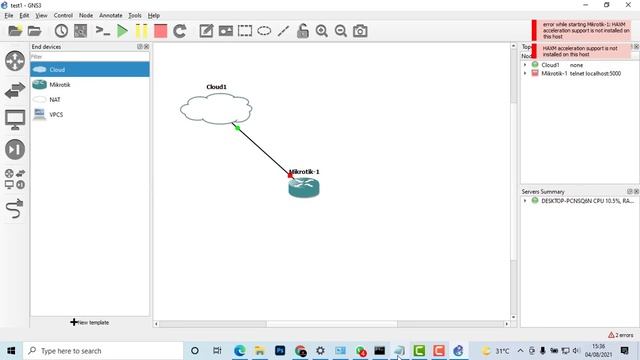Click the New blank project icon
This screenshot has width=640, height=360.
pyautogui.click(x=15, y=31)
